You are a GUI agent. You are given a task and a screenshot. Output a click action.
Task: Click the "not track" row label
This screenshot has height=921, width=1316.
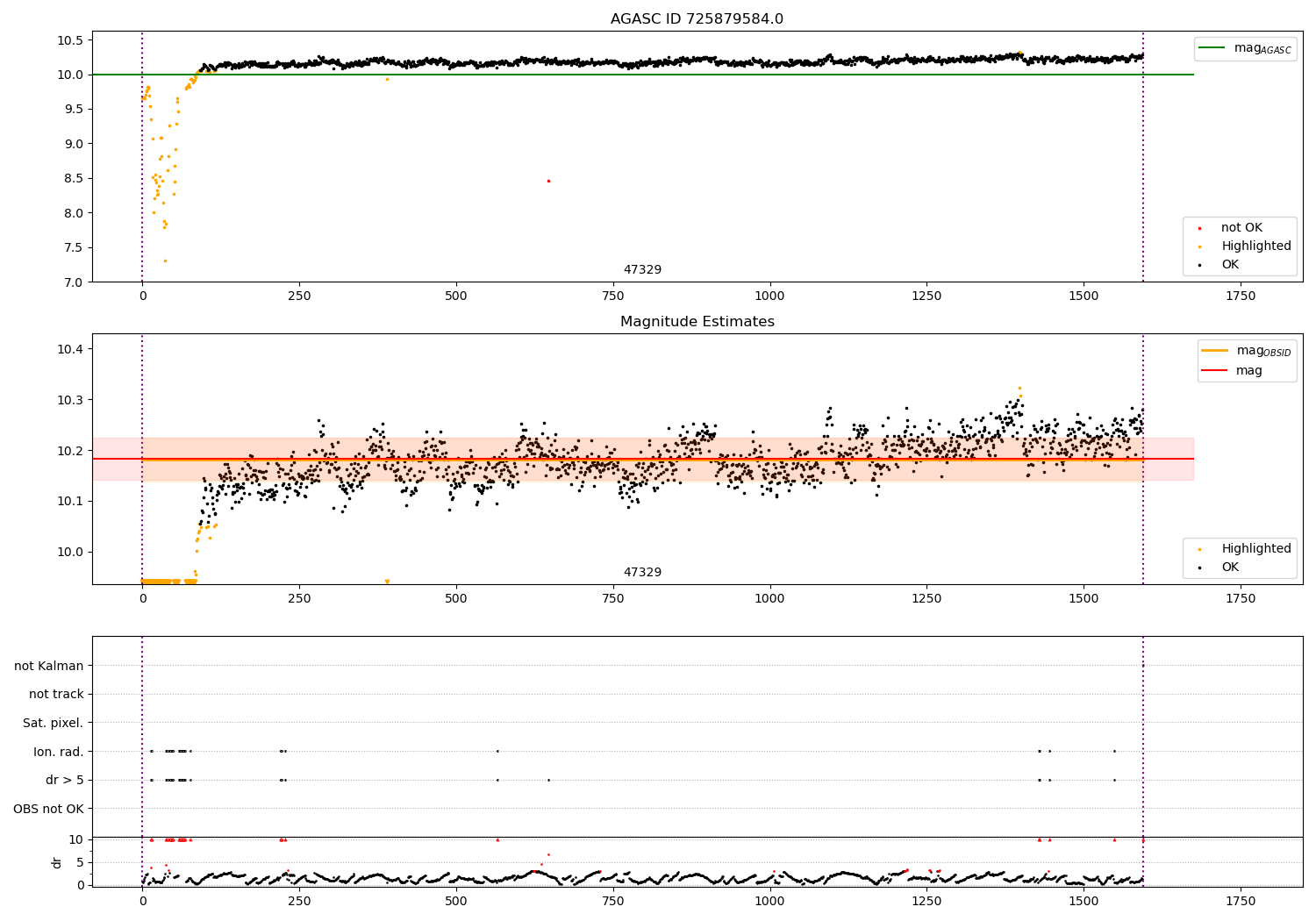click(56, 694)
